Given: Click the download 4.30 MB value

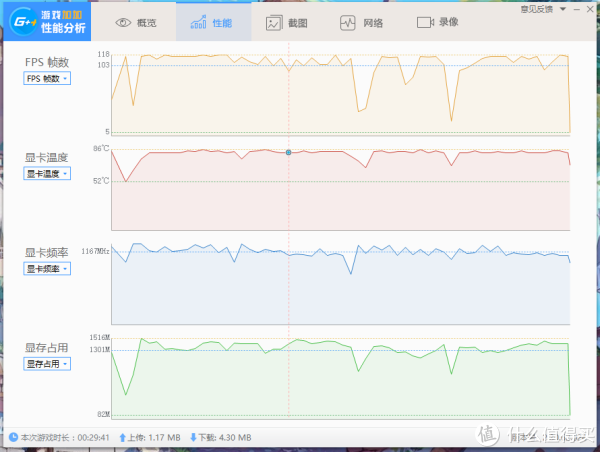Looking at the screenshot, I should [235, 437].
